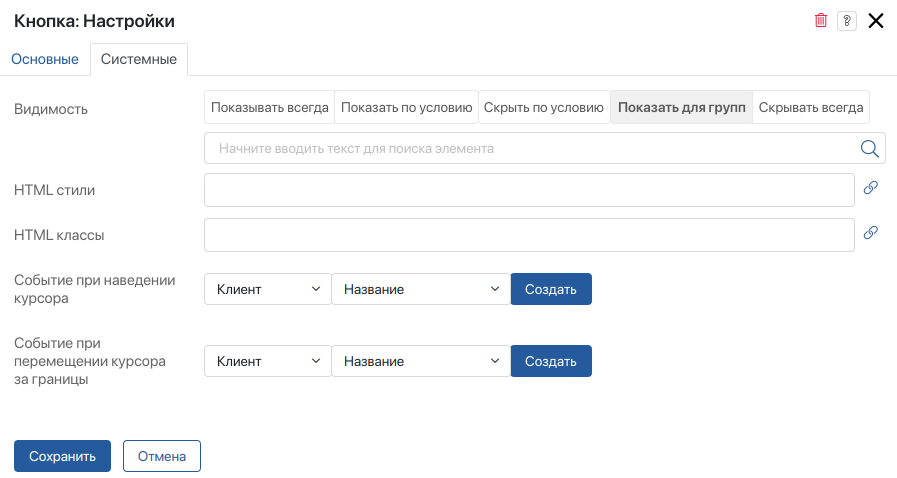Click link icon next to HTML классы
The height and width of the screenshot is (478, 897).
pos(871,232)
